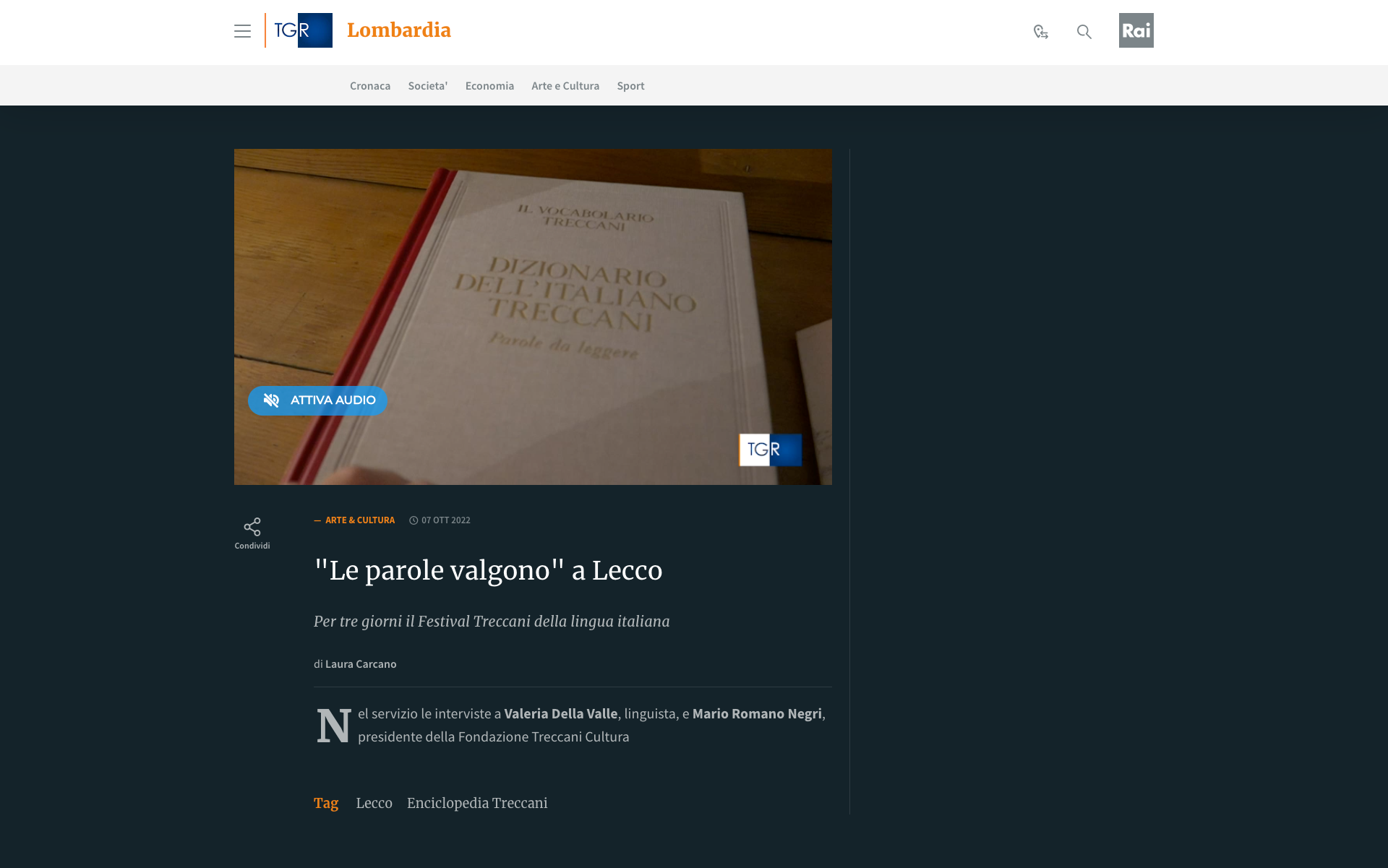The width and height of the screenshot is (1388, 868).
Task: Click the name Valeria Della Valle
Action: pos(561,713)
